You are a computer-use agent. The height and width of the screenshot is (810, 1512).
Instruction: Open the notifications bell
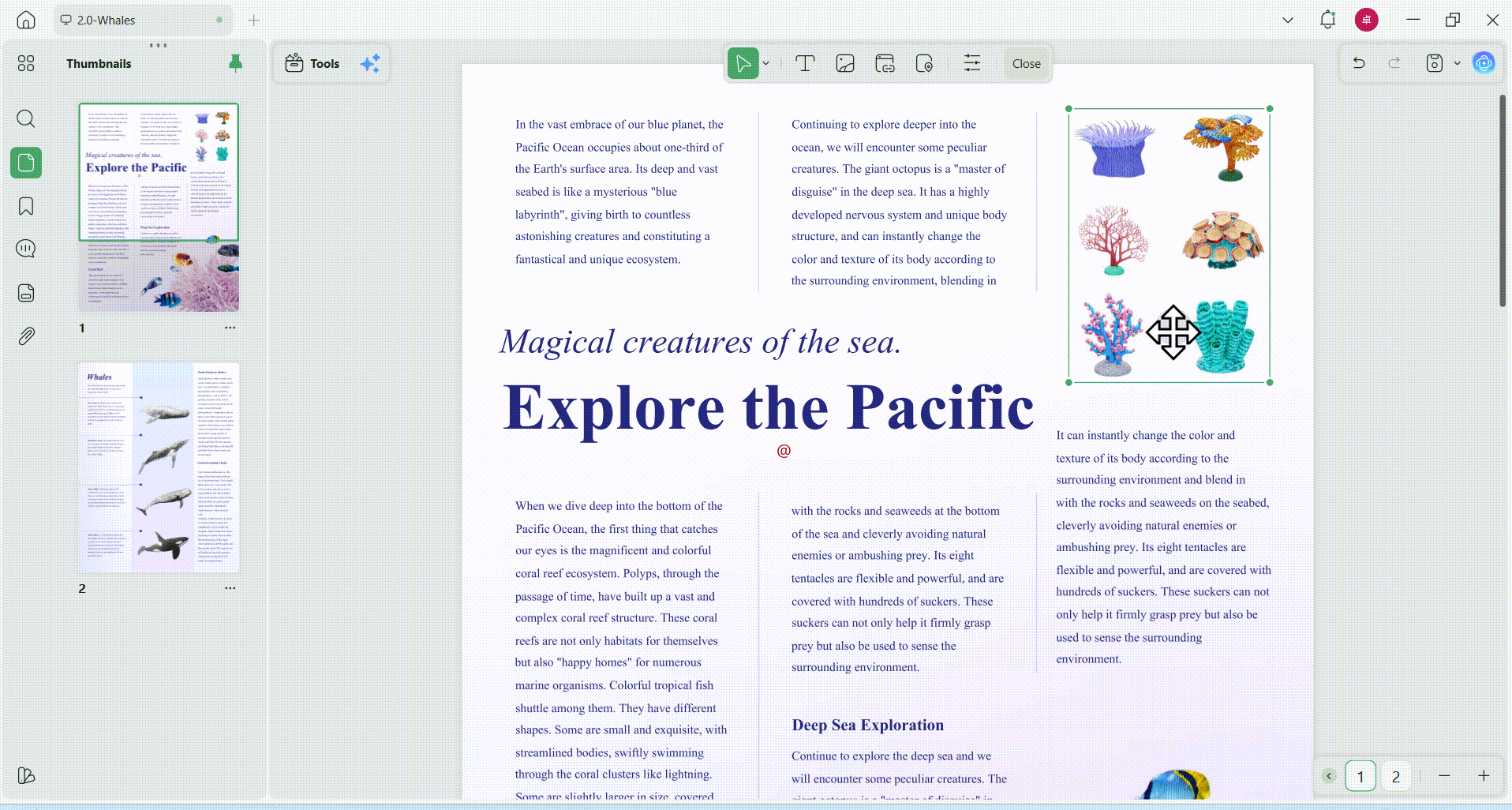(1328, 20)
